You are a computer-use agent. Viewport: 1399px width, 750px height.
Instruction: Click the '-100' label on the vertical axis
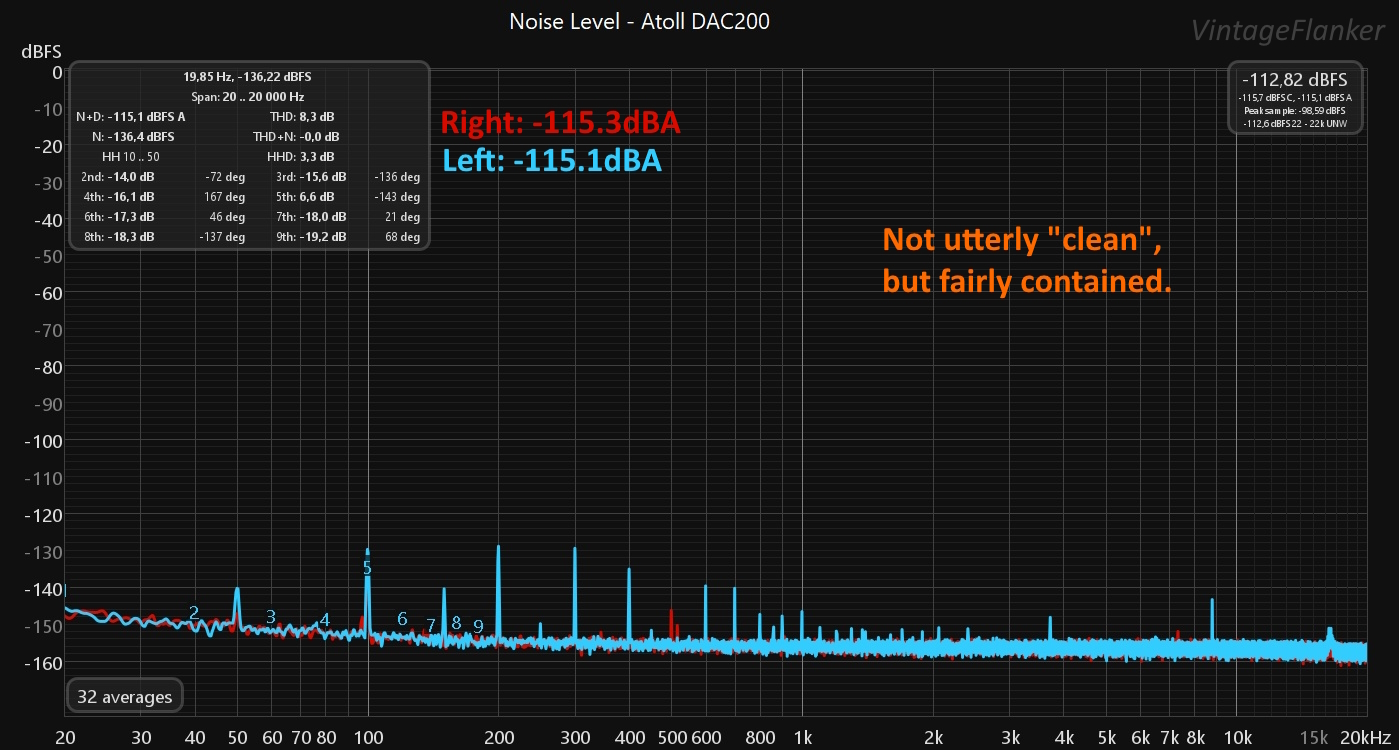coord(44,441)
